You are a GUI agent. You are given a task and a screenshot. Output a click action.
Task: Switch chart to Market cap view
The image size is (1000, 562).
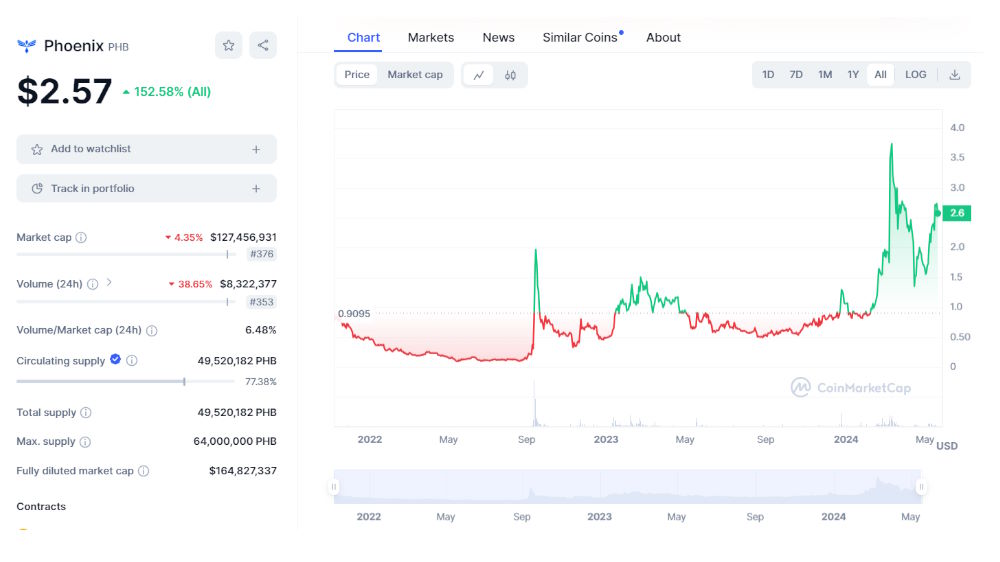coord(415,75)
